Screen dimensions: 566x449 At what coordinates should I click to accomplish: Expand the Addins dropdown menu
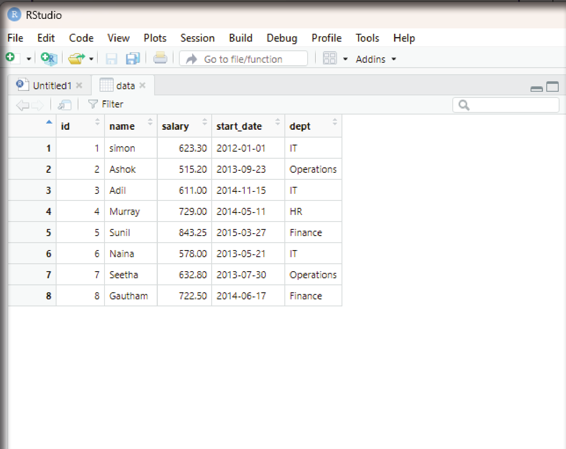coord(376,59)
